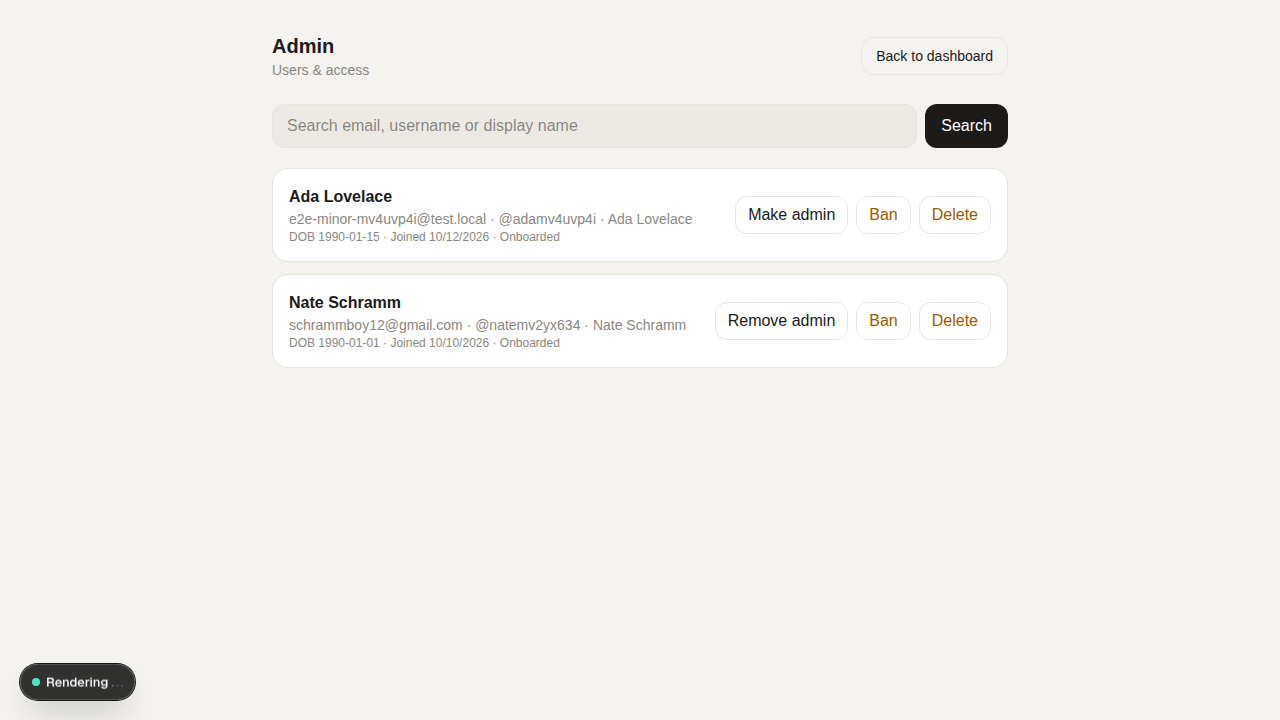Click email e2e-minor-mv4uvp4i@test.local line
1280x720 pixels.
(x=490, y=219)
